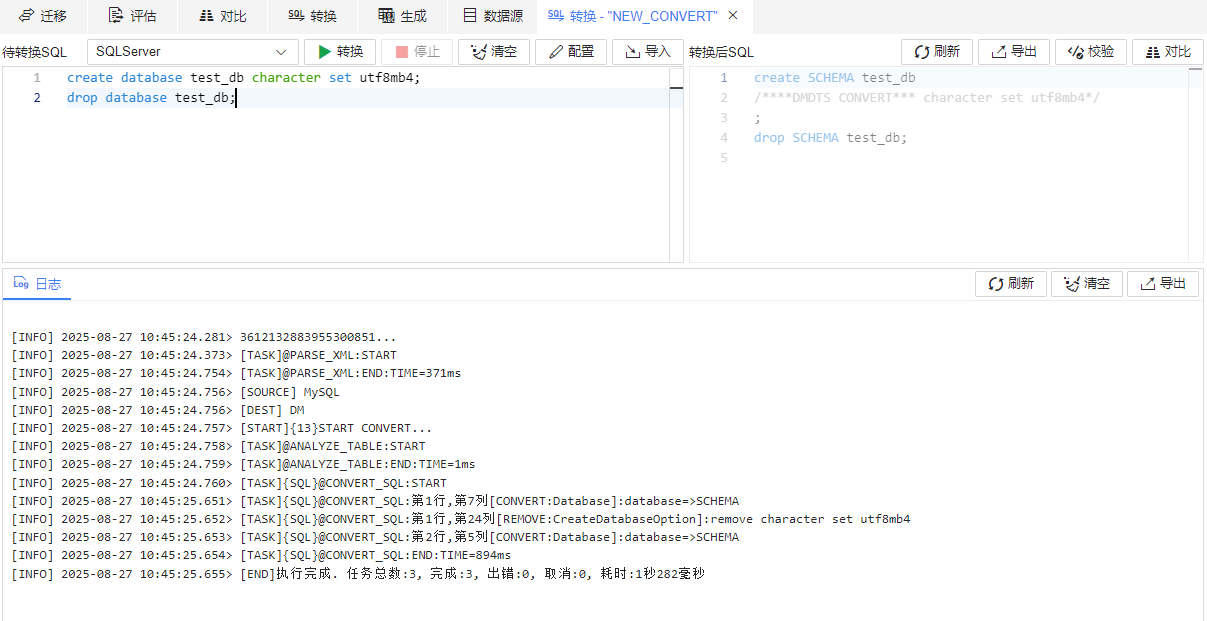Open the top 对比 (Compare) tab
This screenshot has width=1207, height=621.
[x=222, y=16]
